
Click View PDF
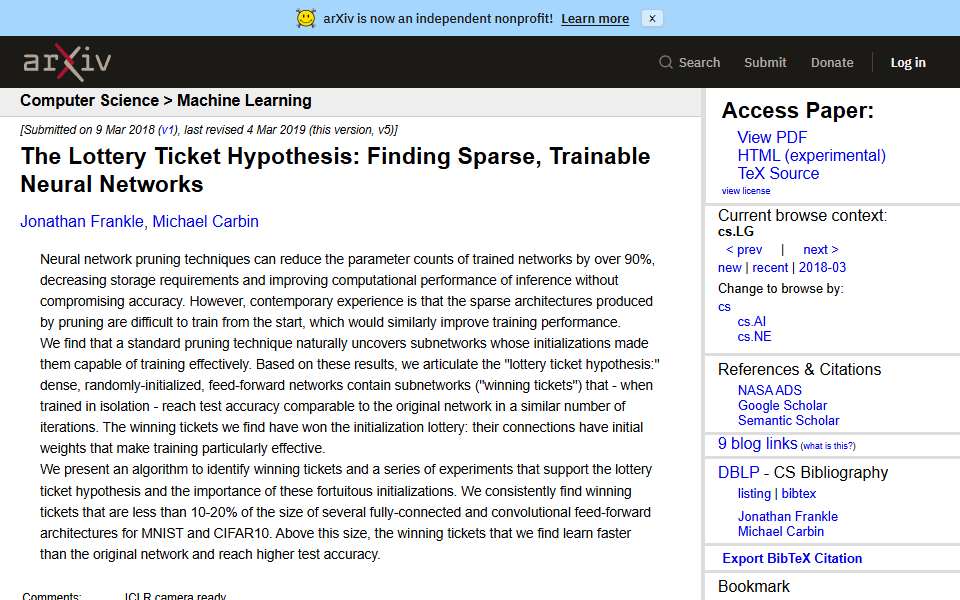(771, 137)
